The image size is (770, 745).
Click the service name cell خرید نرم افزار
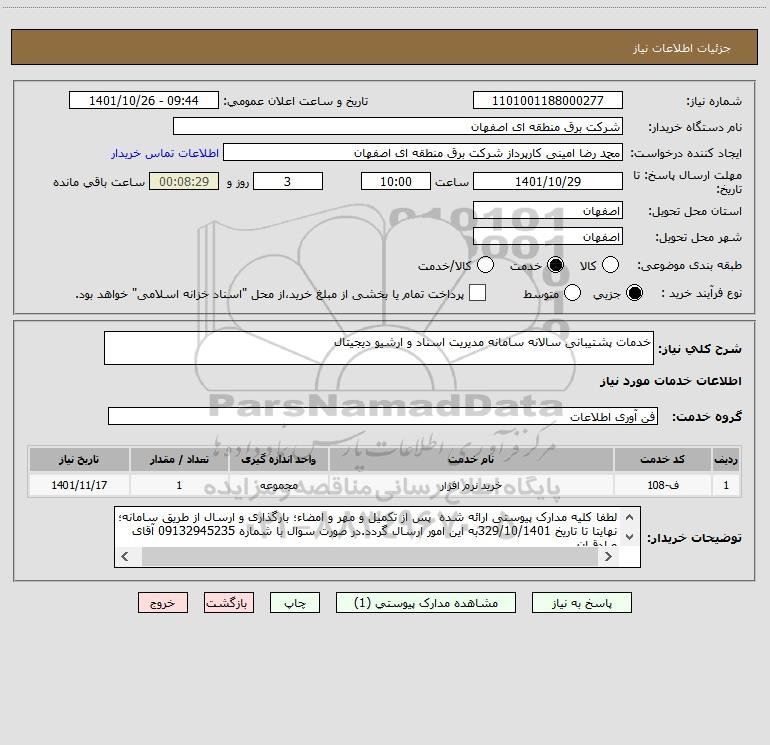click(x=471, y=485)
